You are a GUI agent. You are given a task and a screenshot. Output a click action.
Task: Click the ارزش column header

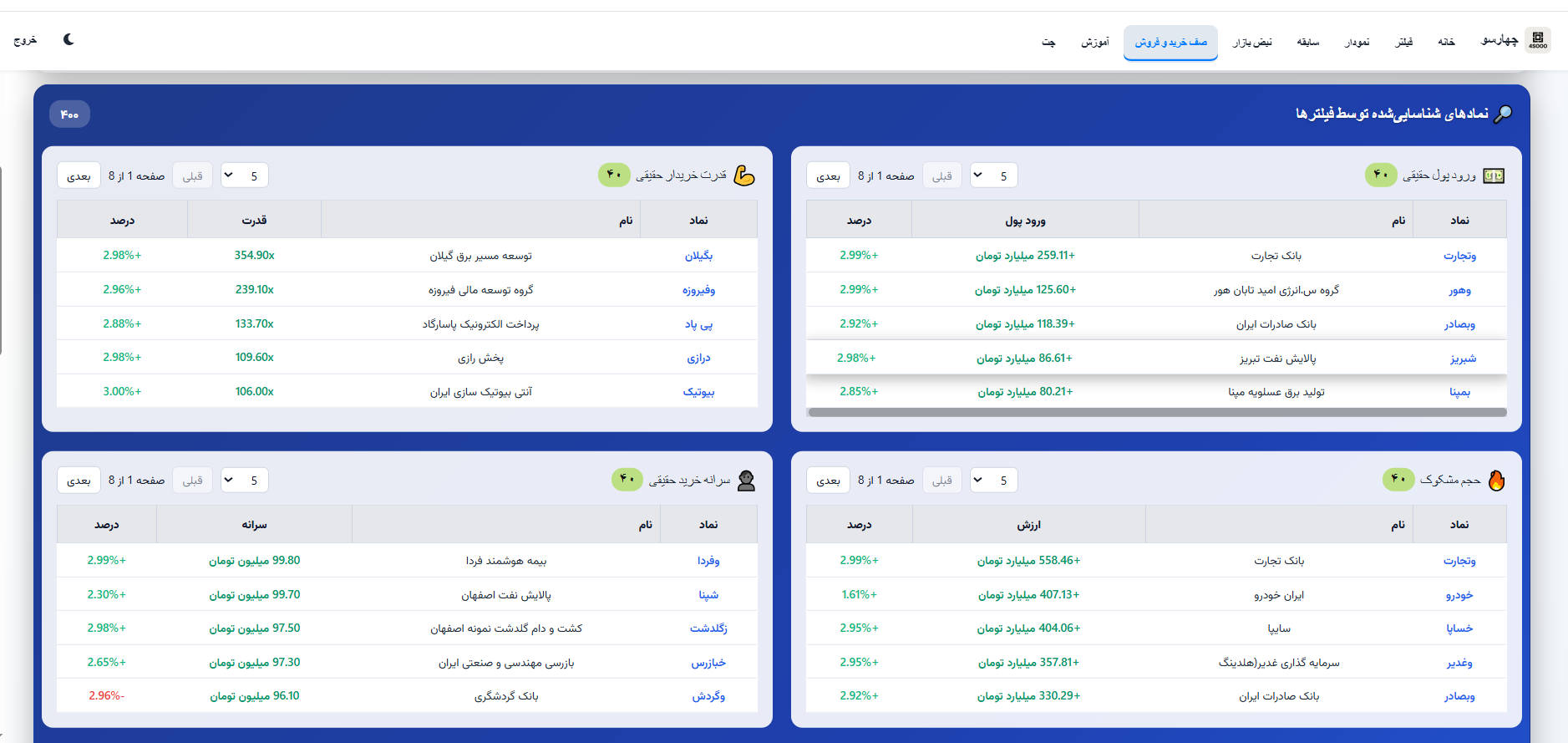click(x=1028, y=525)
